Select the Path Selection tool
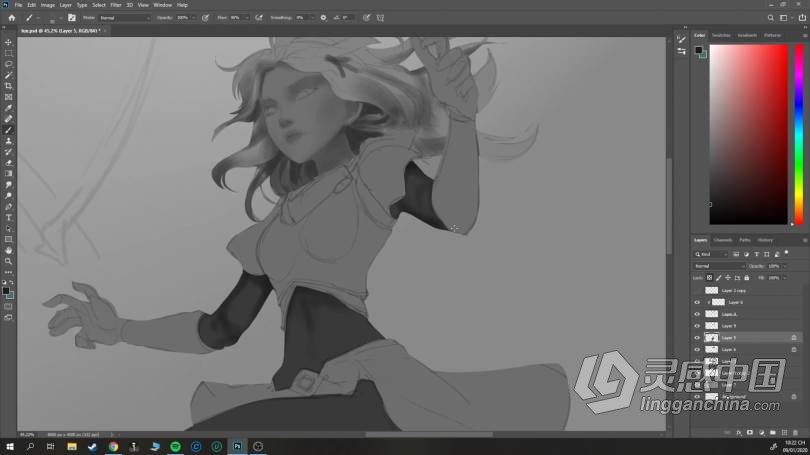The image size is (810, 455). (x=8, y=228)
